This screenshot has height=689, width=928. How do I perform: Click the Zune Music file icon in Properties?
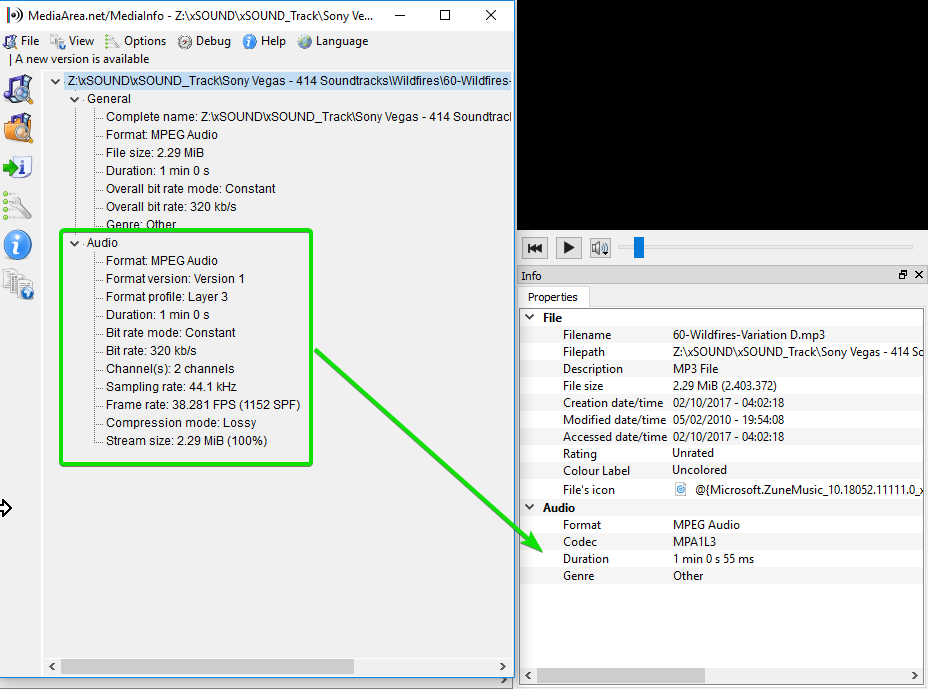681,489
